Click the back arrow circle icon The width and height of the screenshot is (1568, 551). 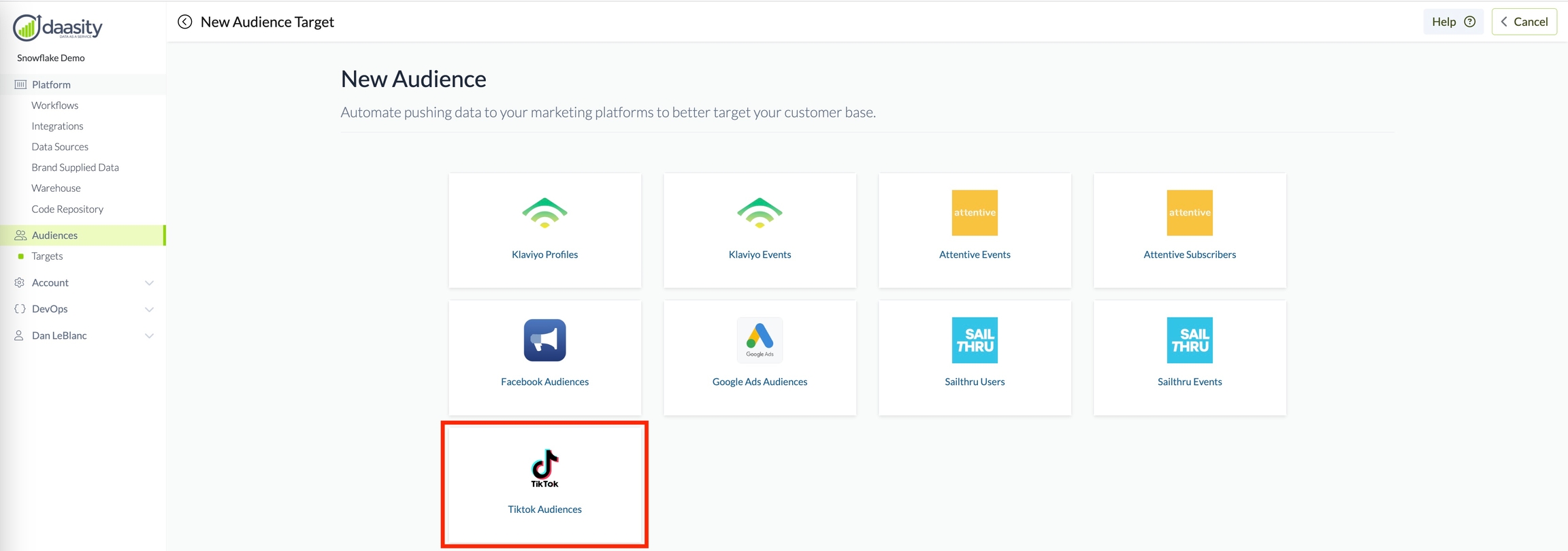click(184, 22)
